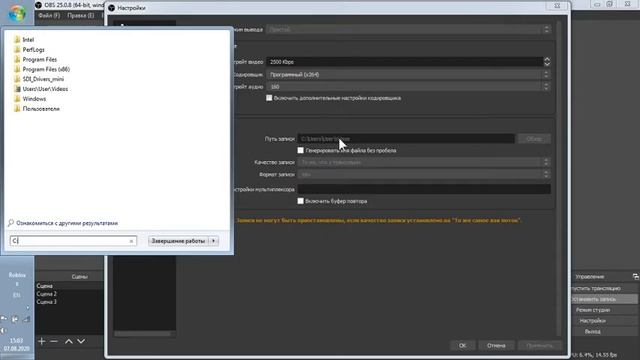Open the volume speaker tray icon
640x360 pixels.
[x=3, y=331]
